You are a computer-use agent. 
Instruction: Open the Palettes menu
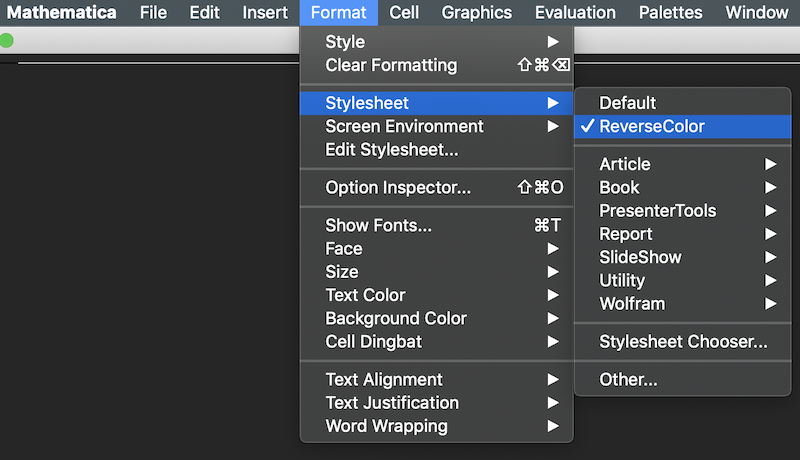pyautogui.click(x=670, y=12)
